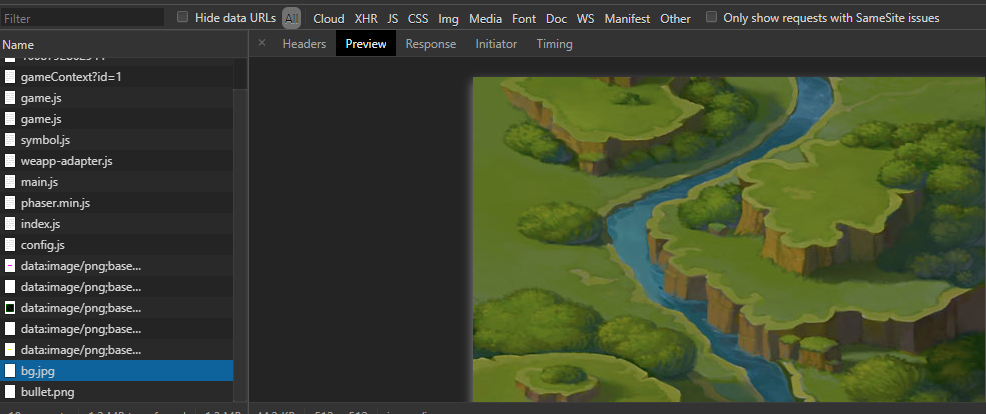The image size is (986, 414).
Task: Filter requests by Cloud
Action: click(329, 19)
